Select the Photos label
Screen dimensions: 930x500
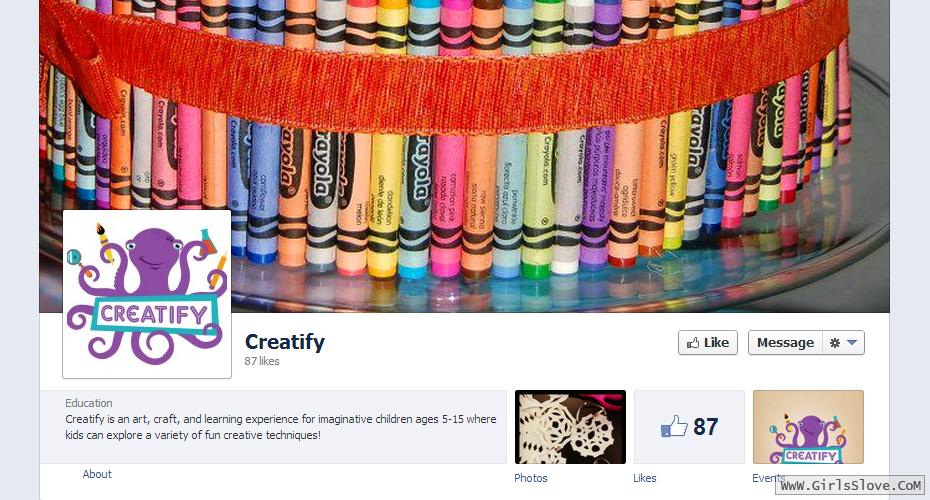[x=531, y=478]
